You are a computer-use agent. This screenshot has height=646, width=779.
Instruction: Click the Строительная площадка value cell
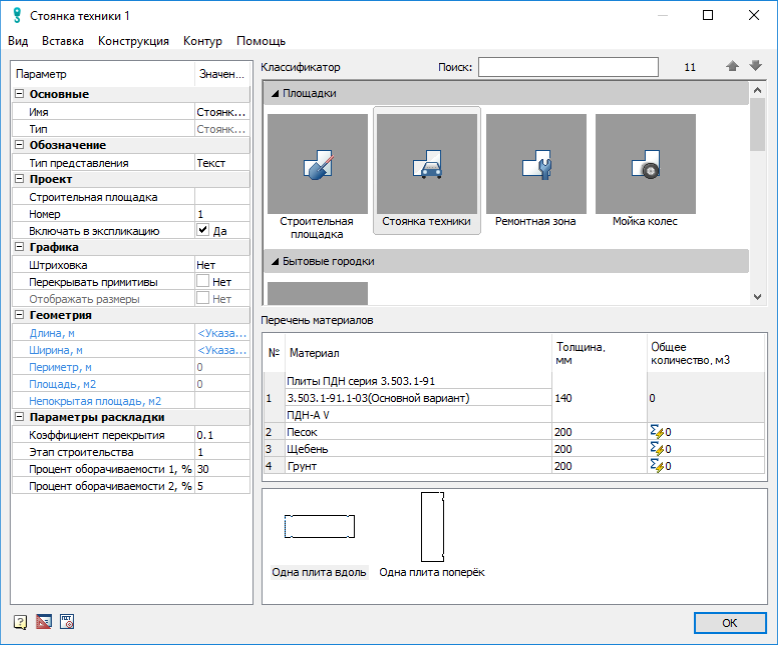(222, 197)
